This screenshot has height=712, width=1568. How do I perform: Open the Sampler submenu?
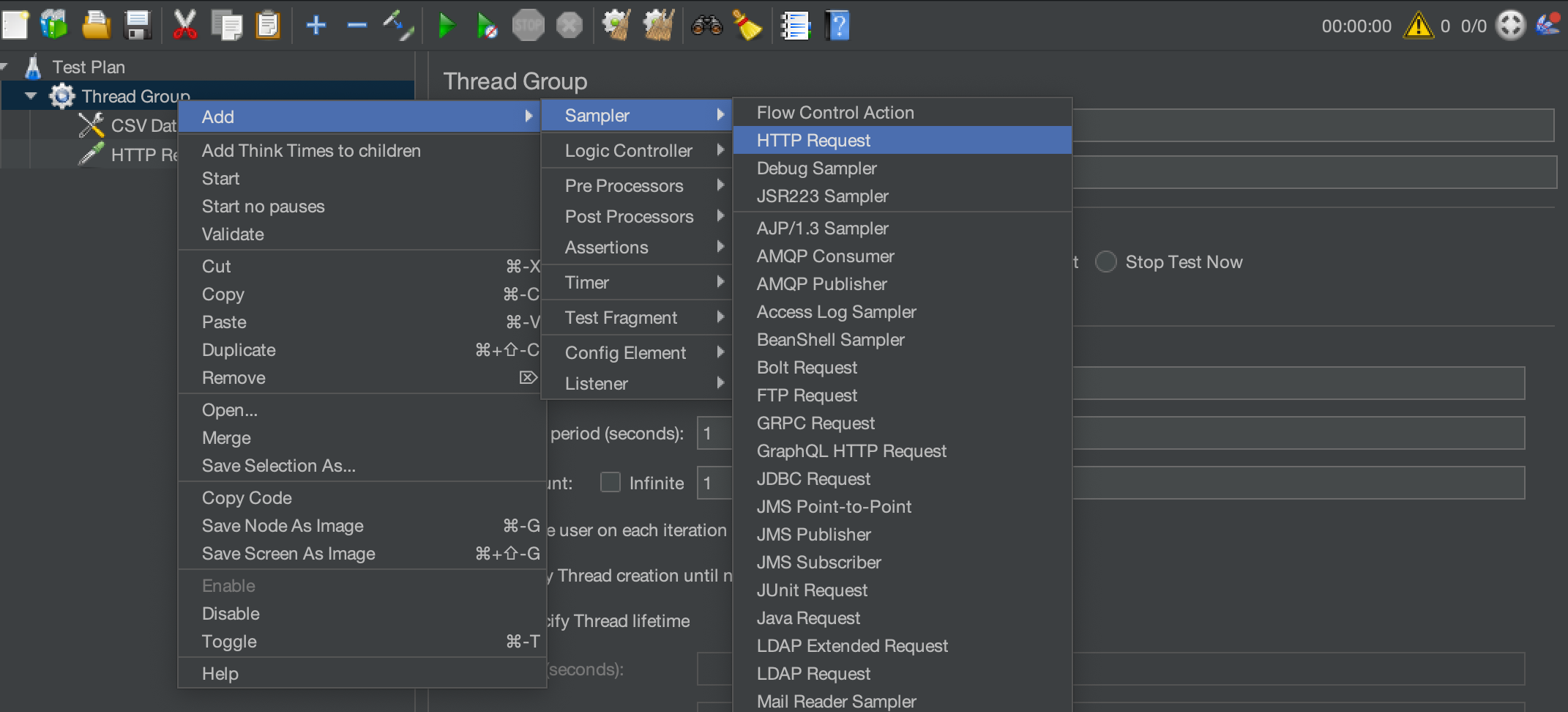[637, 115]
